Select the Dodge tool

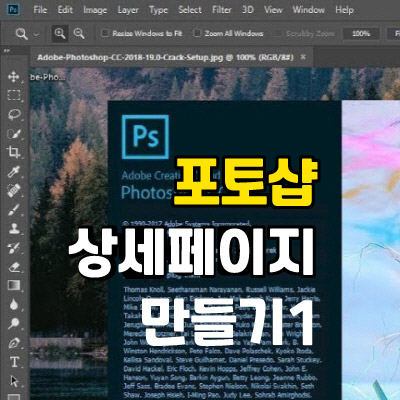point(14,323)
